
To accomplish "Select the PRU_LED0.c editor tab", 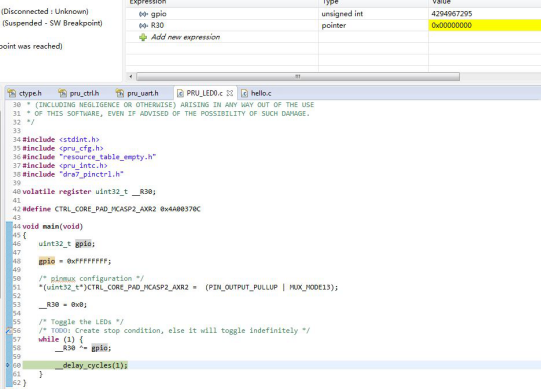I will [204, 93].
